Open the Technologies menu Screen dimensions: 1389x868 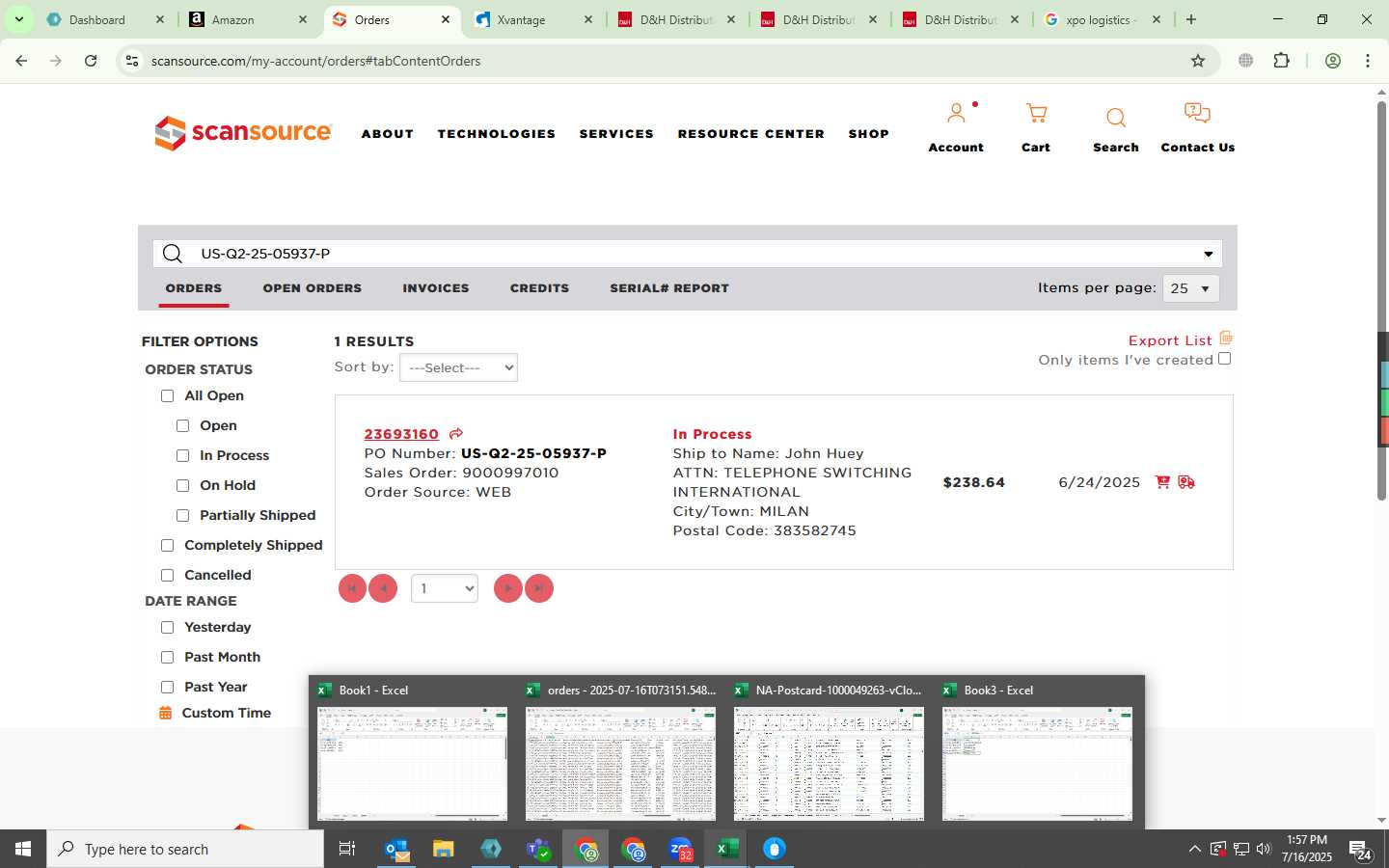point(497,134)
